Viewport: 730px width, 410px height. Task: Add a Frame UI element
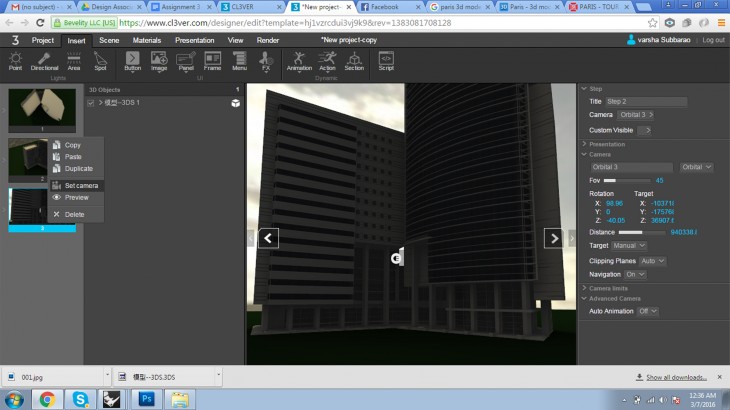pos(213,61)
